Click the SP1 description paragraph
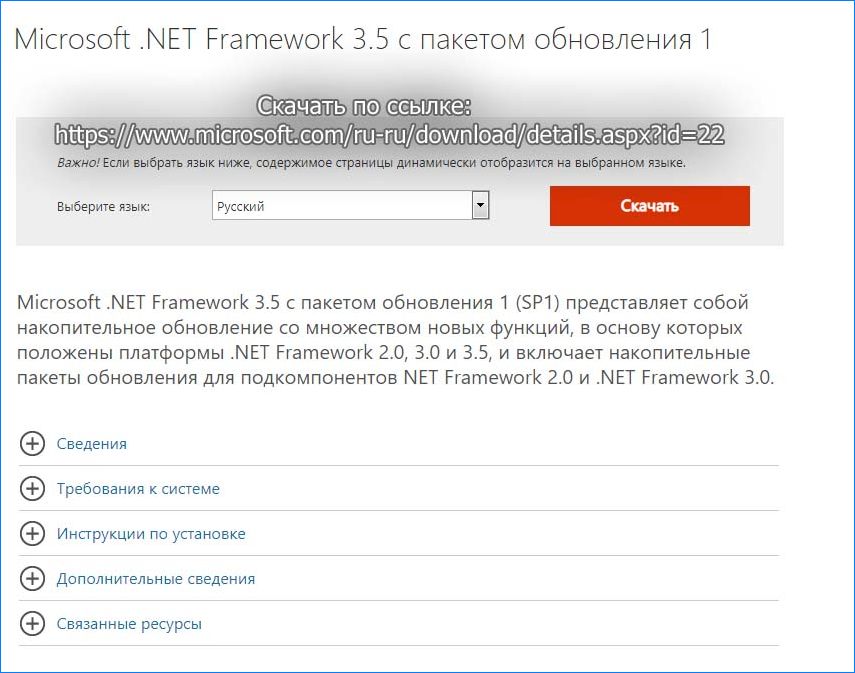This screenshot has width=855, height=673. (x=395, y=340)
